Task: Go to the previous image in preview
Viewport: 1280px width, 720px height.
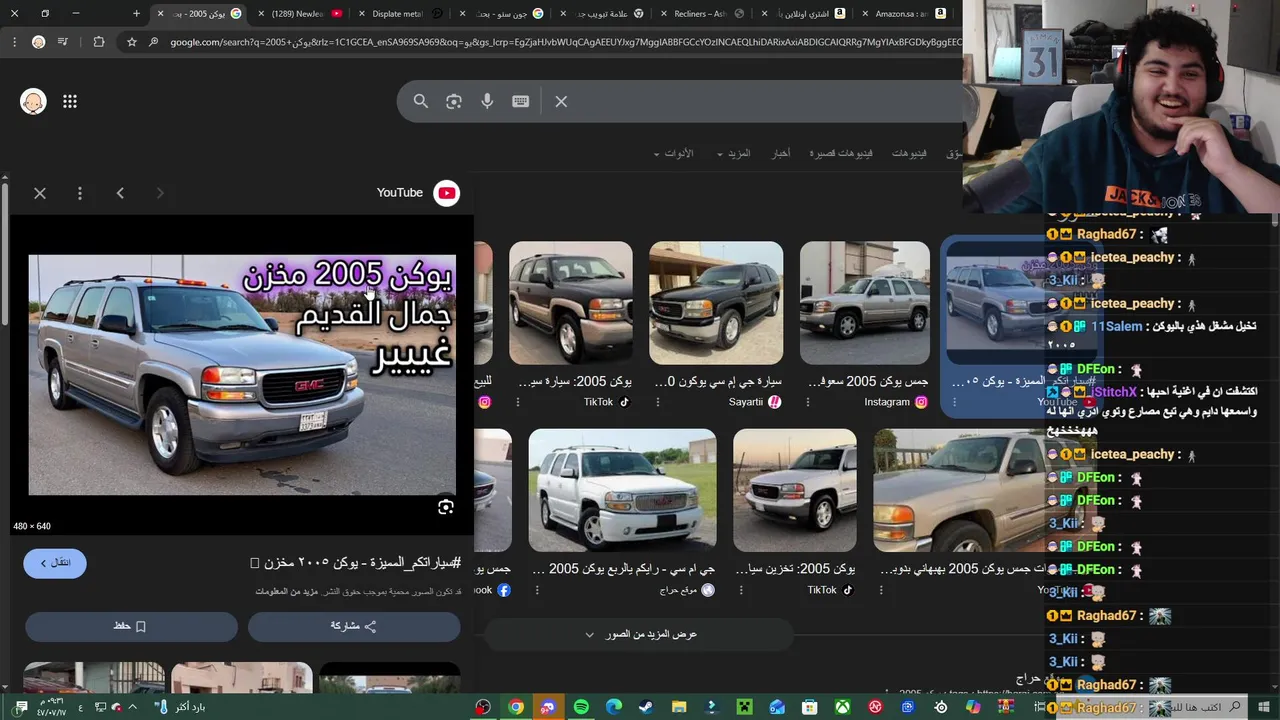Action: (x=120, y=193)
